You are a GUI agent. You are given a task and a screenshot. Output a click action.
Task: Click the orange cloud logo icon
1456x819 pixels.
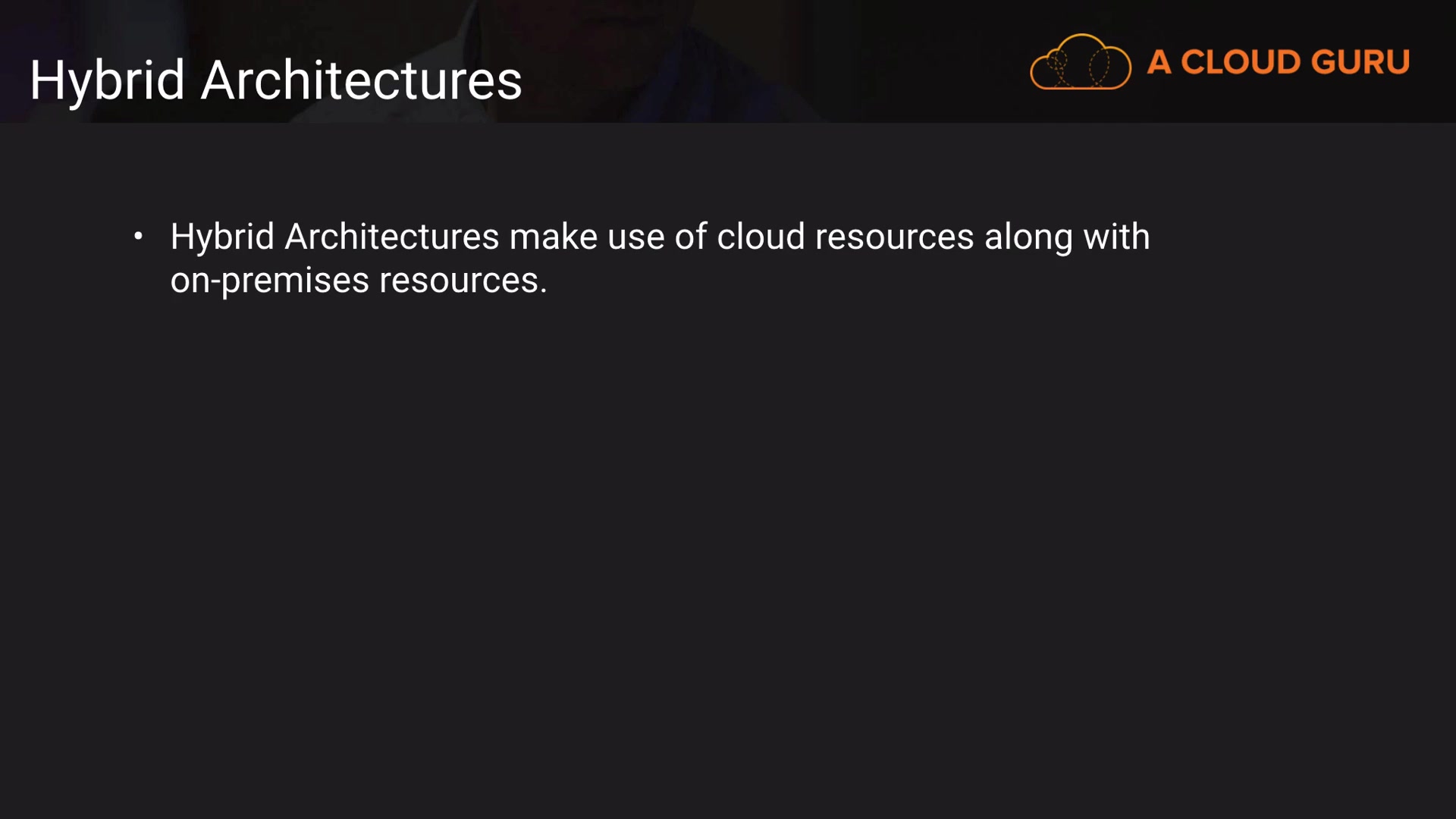(x=1080, y=62)
